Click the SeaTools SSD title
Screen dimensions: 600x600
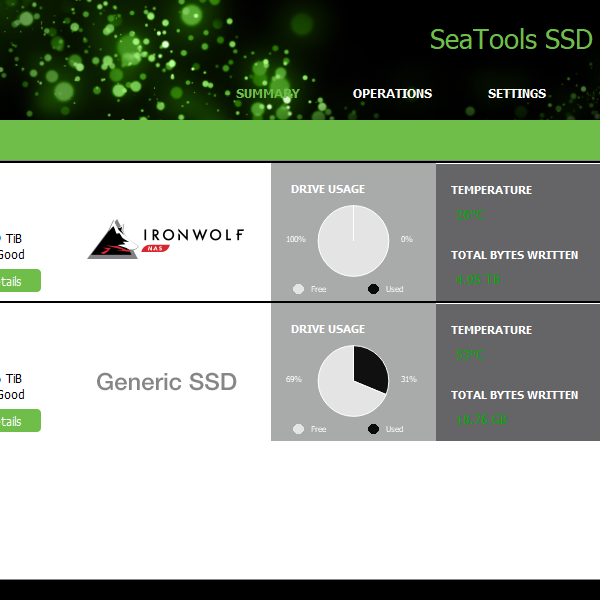point(511,39)
